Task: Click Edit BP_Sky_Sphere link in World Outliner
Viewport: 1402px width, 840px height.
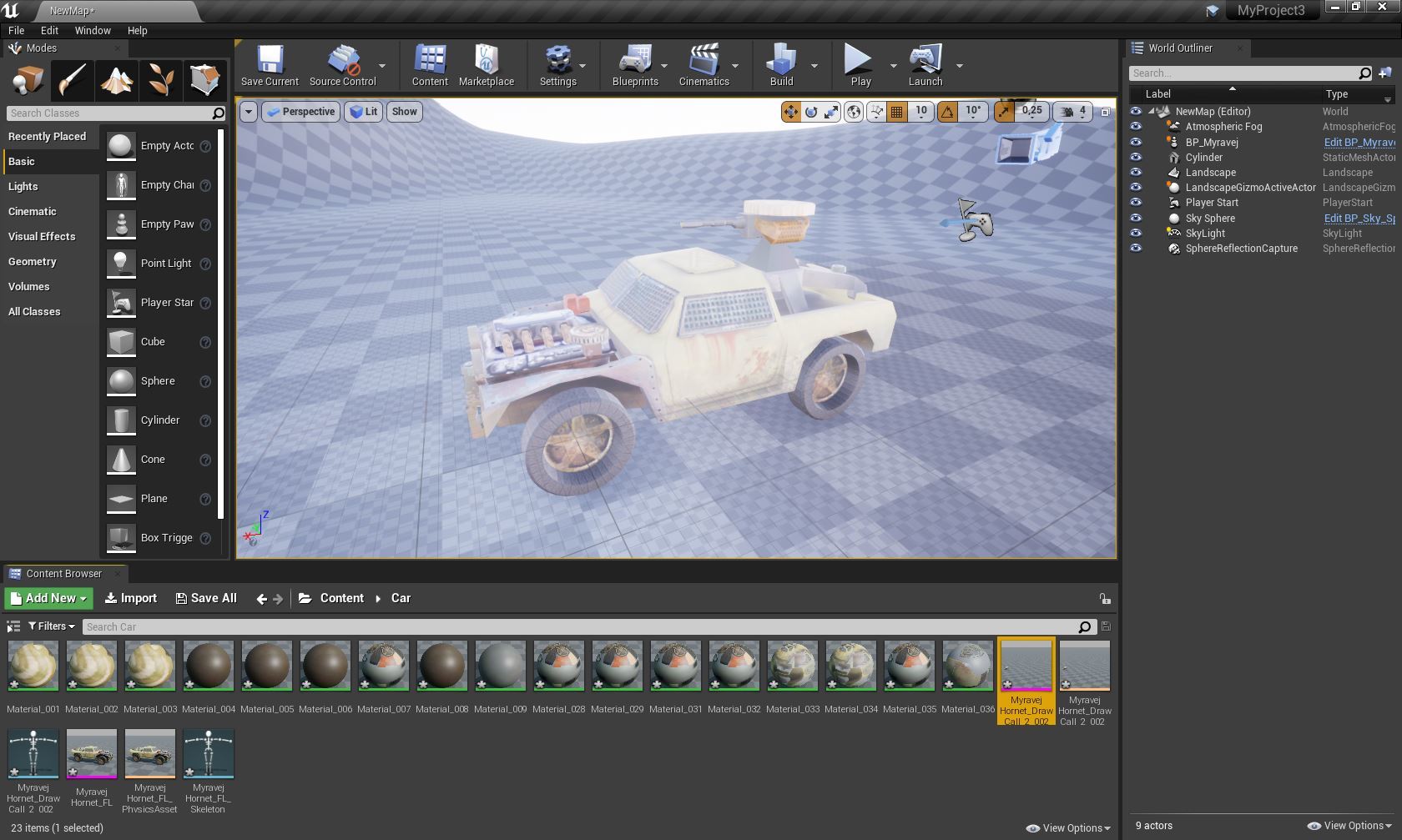Action: [1359, 219]
